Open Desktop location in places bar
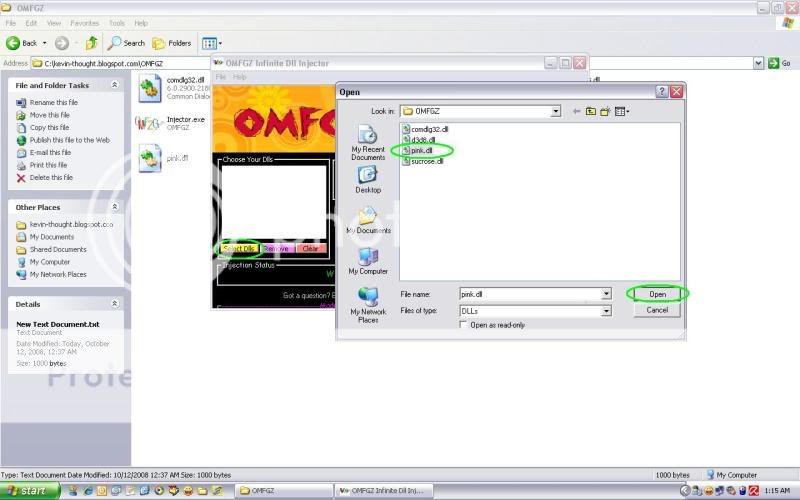 [367, 176]
